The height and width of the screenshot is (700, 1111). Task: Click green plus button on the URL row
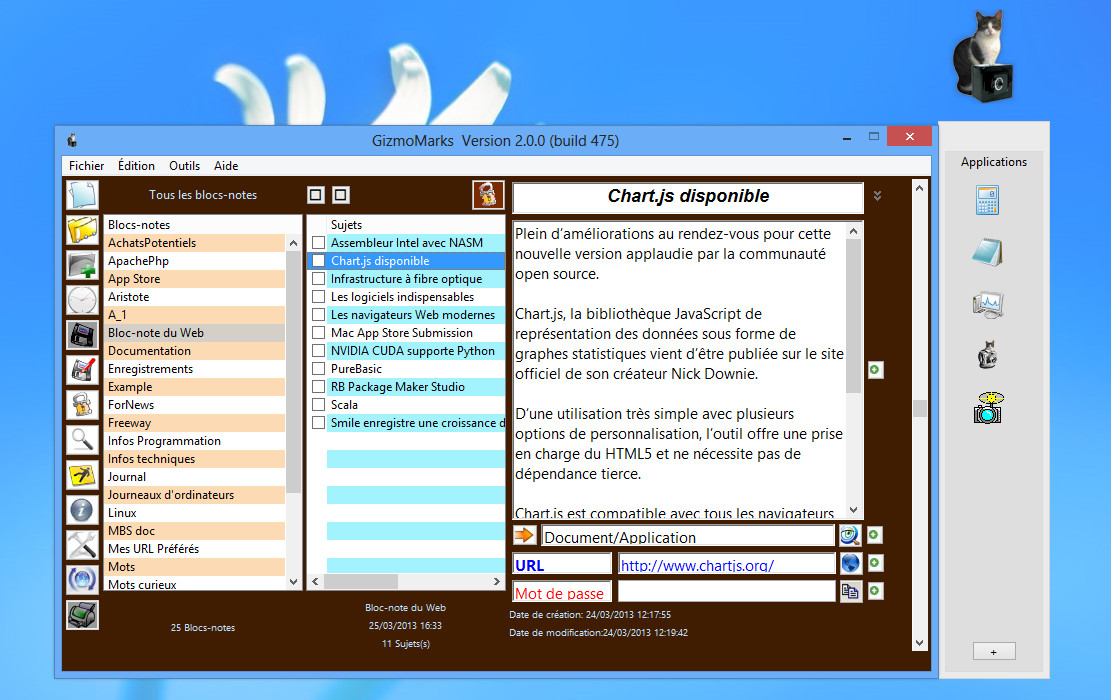(875, 563)
